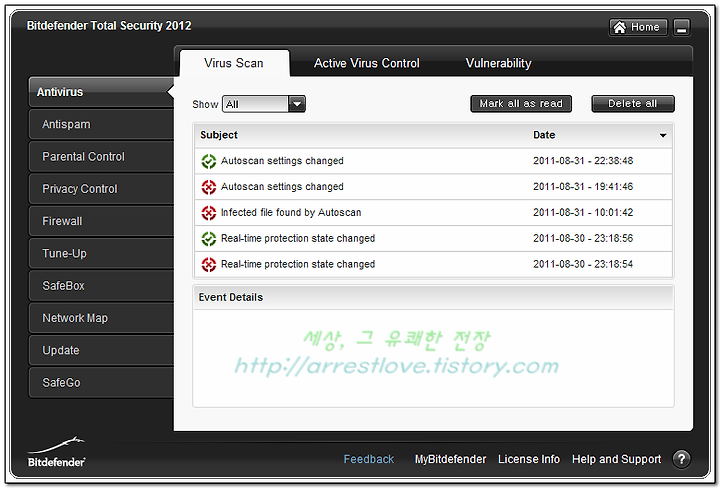Minimize the Bitdefender window
720x488 pixels.
(681, 28)
